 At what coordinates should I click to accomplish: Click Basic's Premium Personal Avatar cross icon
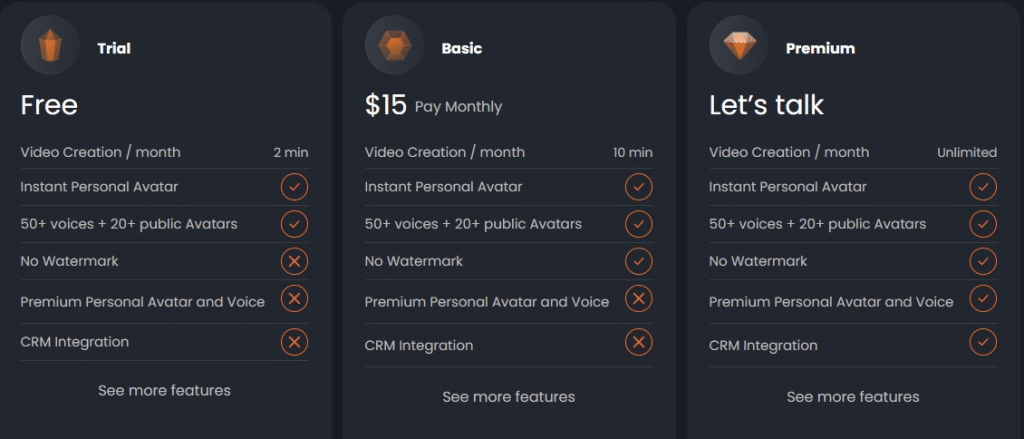coord(639,299)
